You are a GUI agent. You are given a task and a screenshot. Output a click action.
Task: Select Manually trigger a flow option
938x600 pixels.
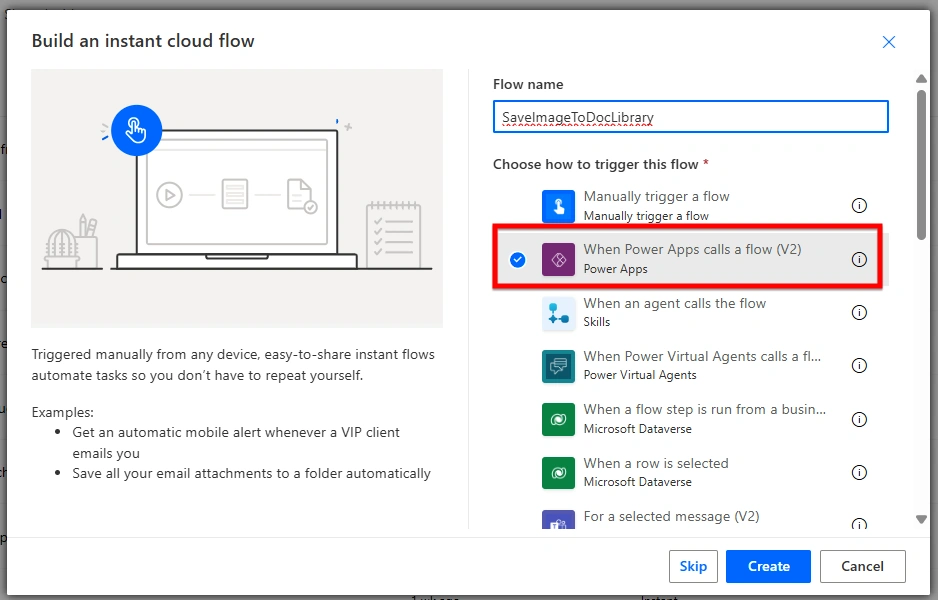click(690, 206)
